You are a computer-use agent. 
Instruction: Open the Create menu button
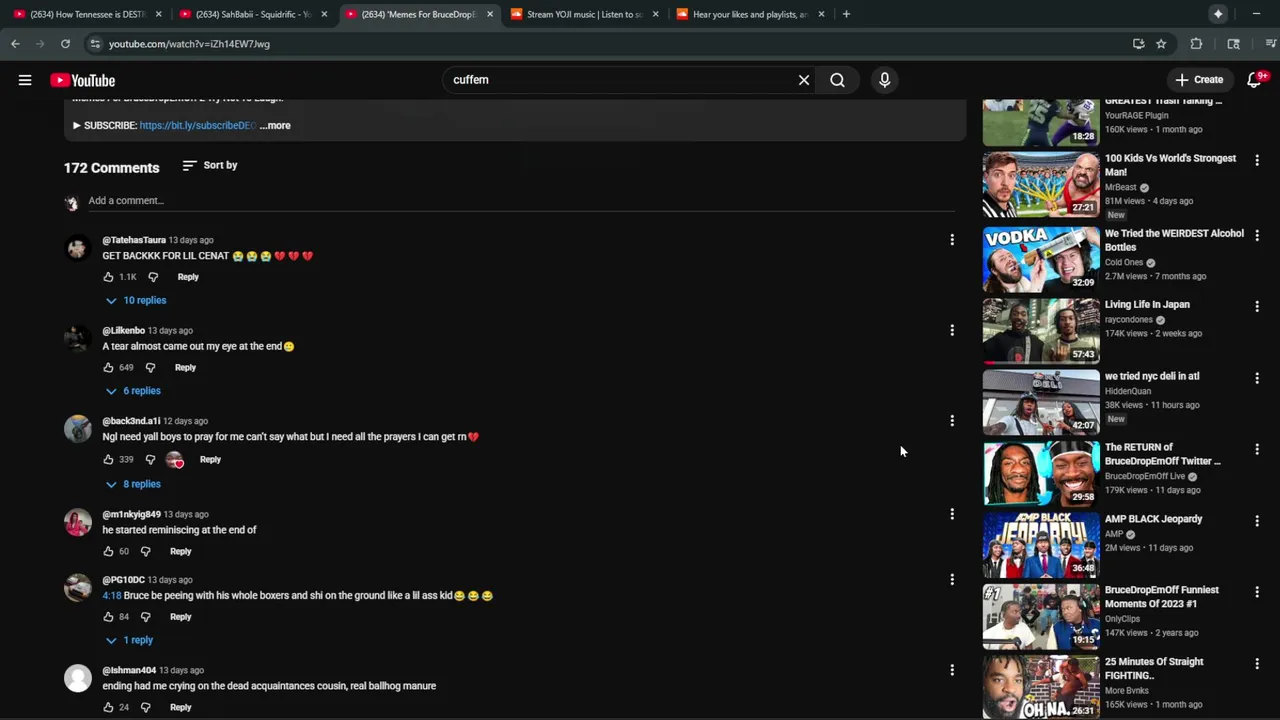1199,80
